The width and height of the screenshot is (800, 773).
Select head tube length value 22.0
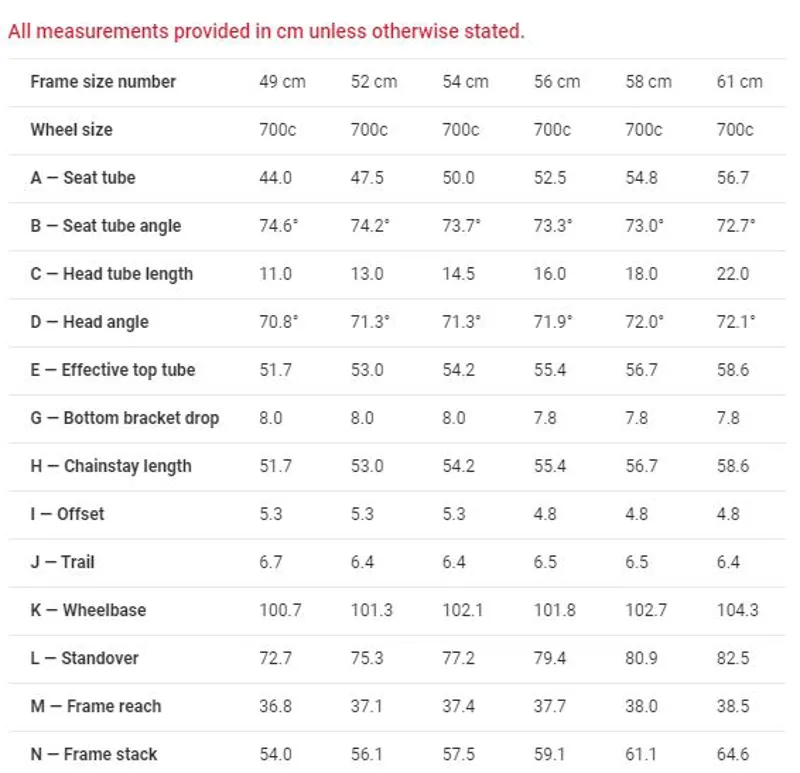(x=732, y=274)
